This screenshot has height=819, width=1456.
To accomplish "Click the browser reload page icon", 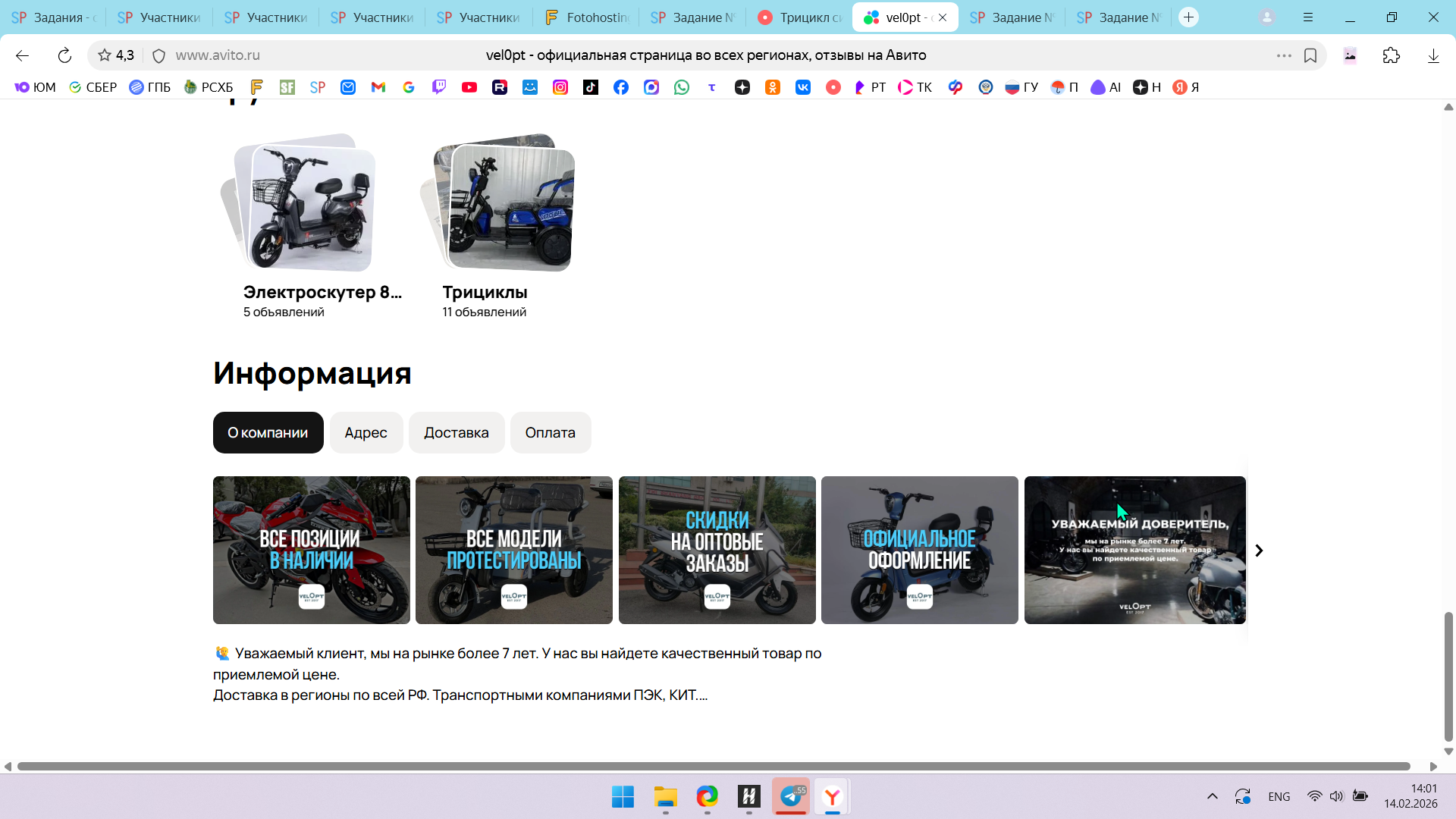I will 64,55.
